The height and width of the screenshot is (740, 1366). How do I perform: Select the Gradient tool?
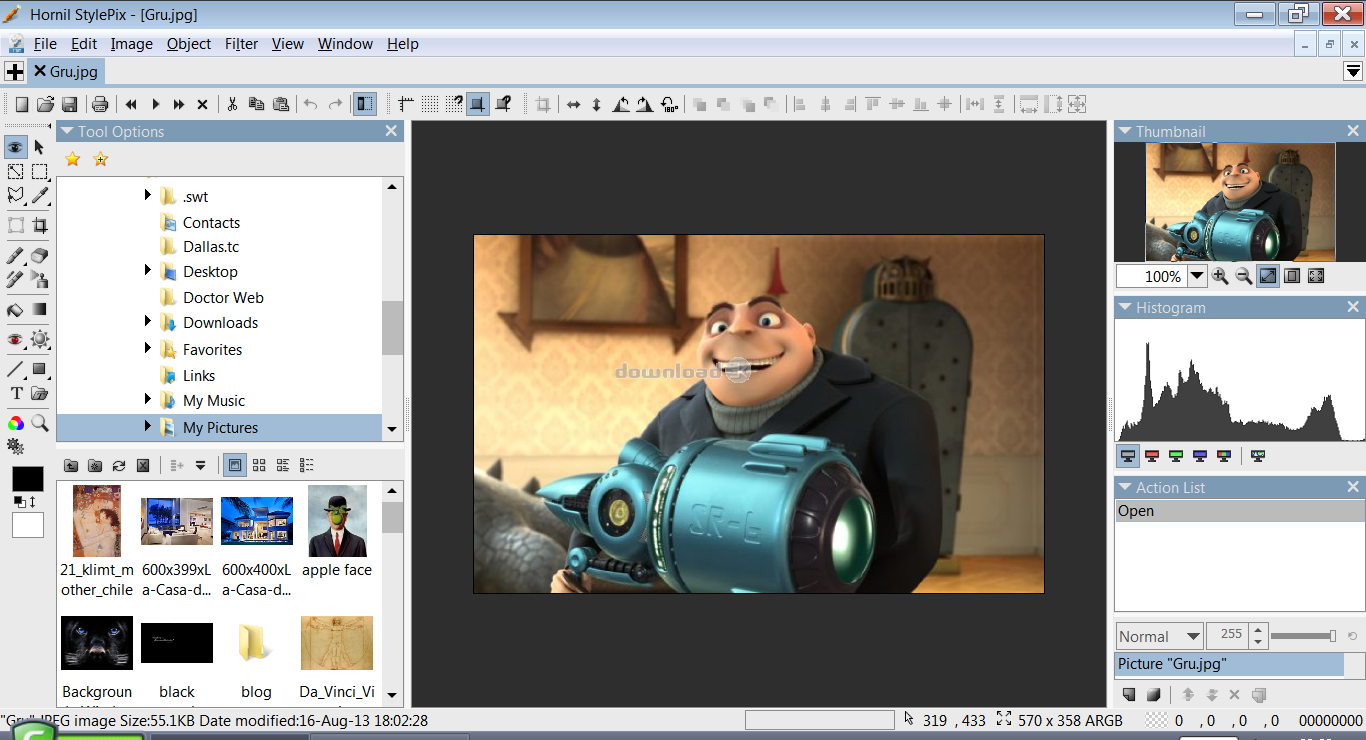(39, 310)
